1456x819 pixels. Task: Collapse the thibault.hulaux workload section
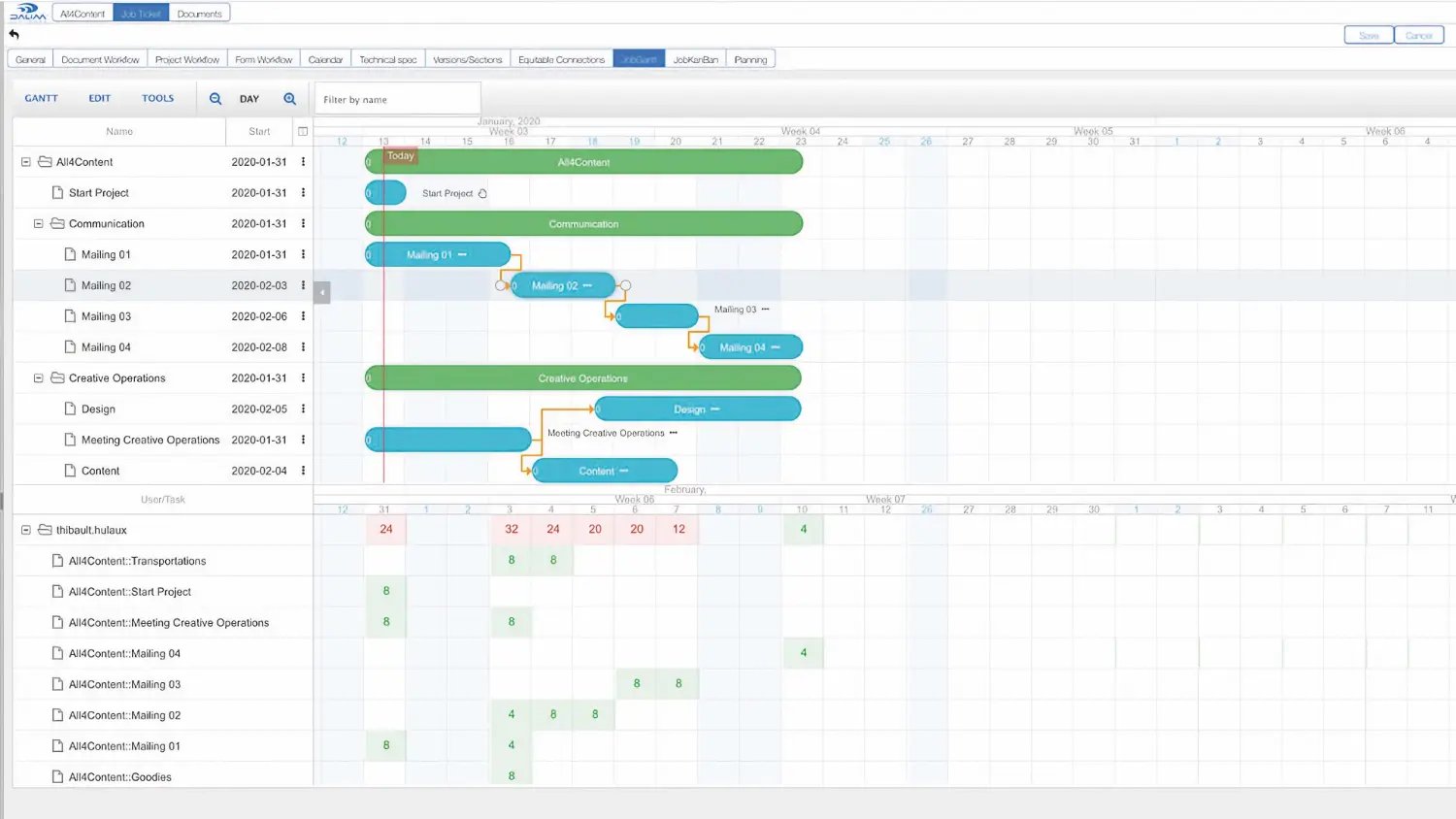(x=25, y=530)
